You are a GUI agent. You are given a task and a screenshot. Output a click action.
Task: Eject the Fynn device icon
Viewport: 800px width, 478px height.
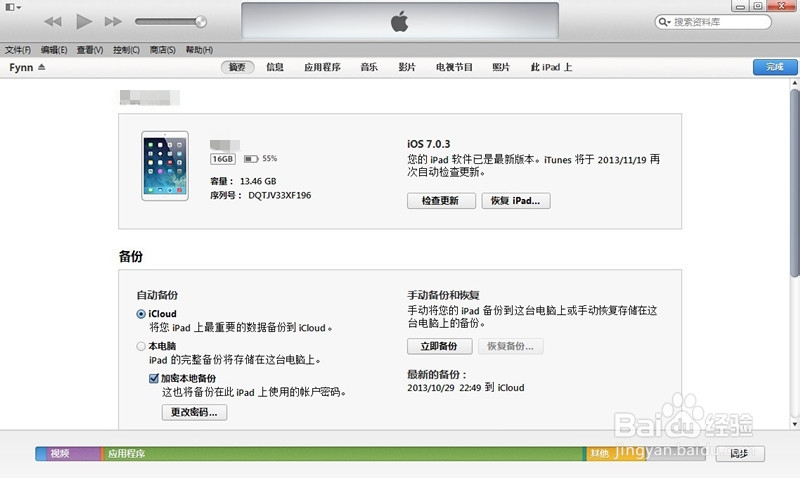pyautogui.click(x=41, y=67)
